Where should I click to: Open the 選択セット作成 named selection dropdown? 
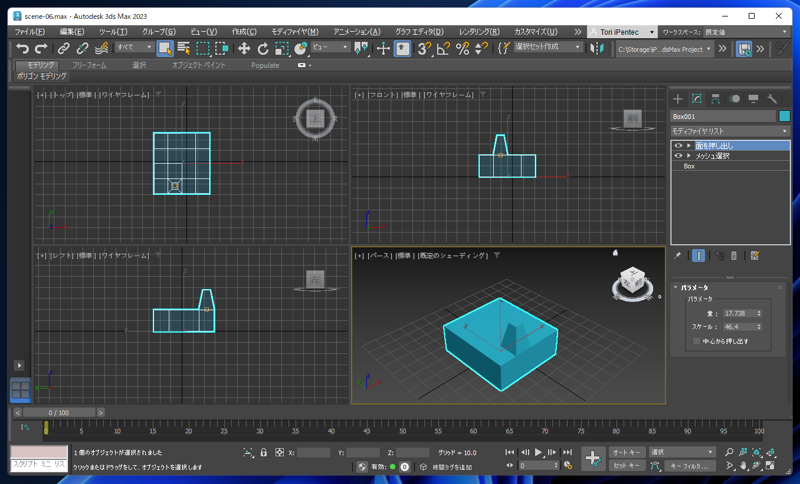[547, 47]
